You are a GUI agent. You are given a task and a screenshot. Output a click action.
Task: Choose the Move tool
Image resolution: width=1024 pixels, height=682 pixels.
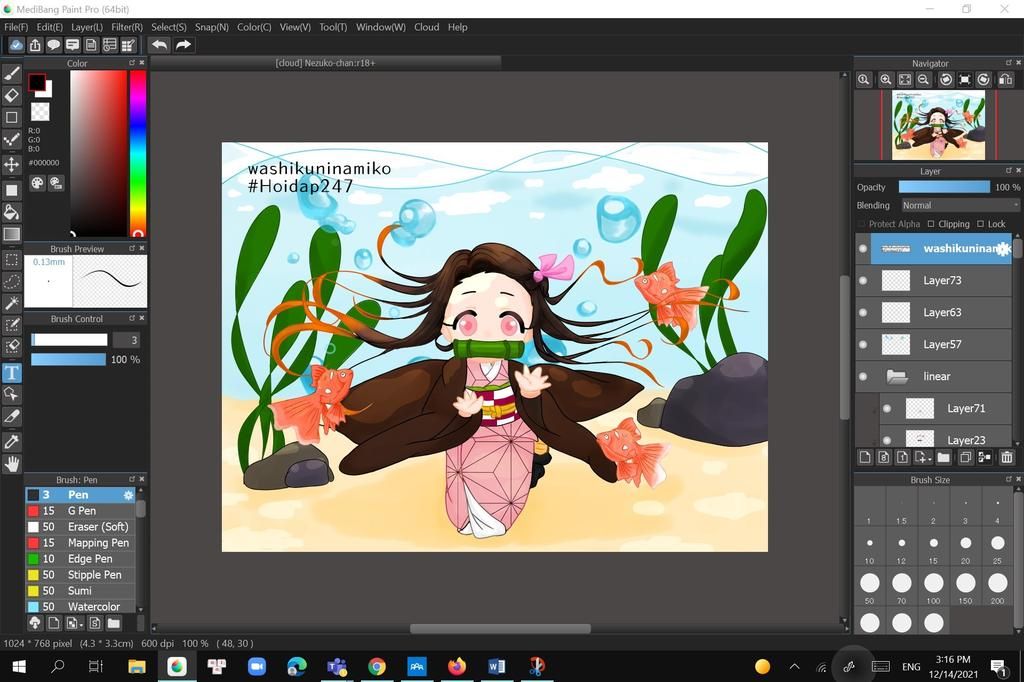point(12,163)
